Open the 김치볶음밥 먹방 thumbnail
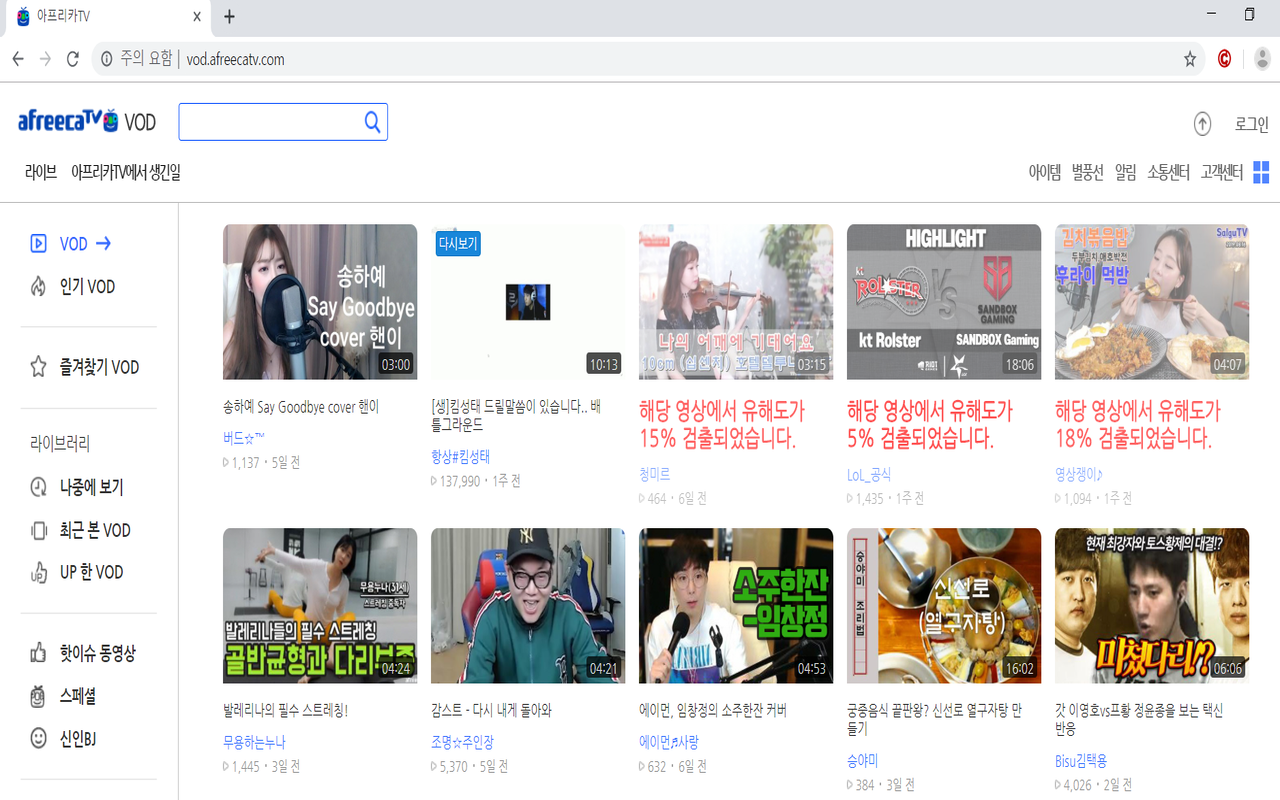The image size is (1280, 800). pos(1152,301)
